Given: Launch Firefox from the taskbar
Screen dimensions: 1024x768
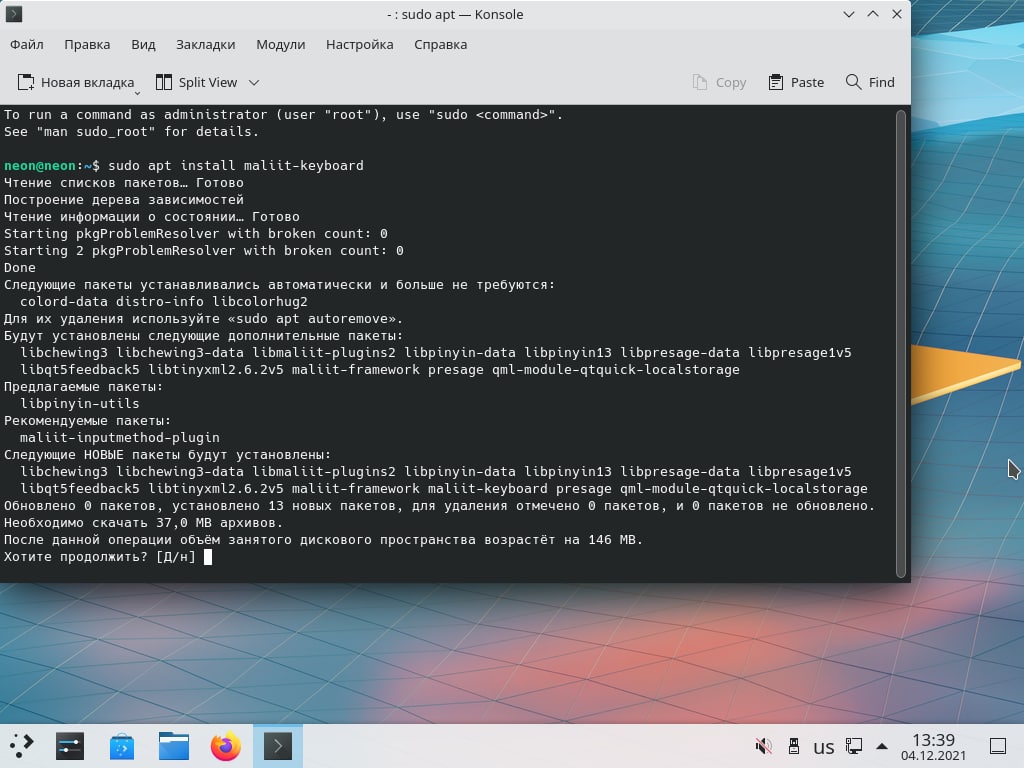Looking at the screenshot, I should pyautogui.click(x=225, y=746).
